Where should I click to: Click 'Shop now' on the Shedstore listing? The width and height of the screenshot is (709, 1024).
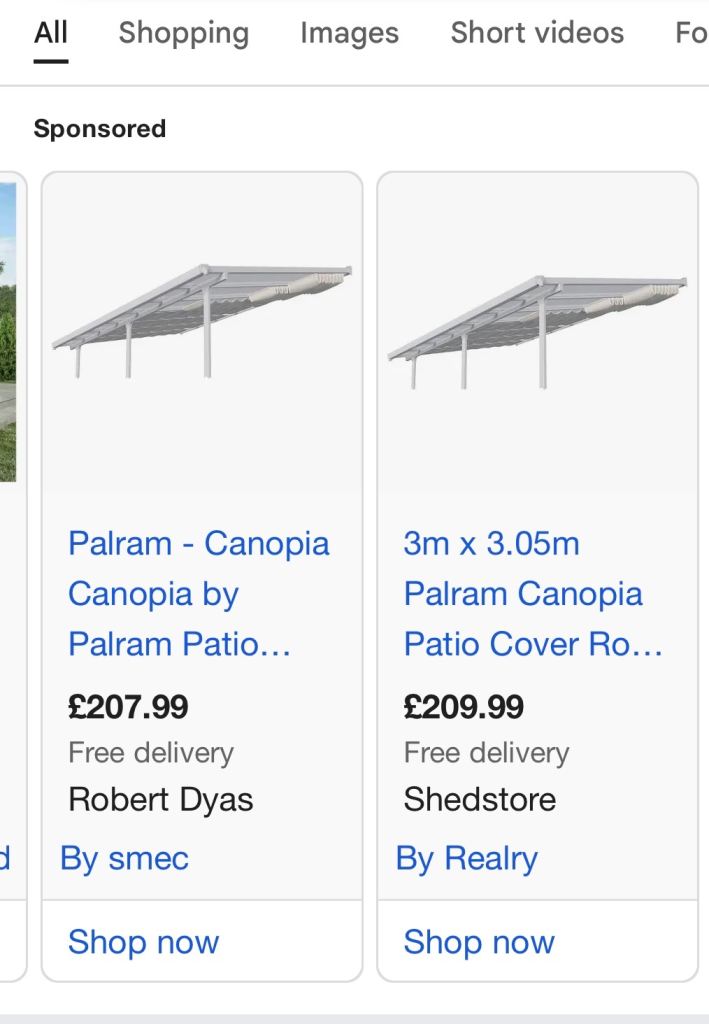(x=478, y=941)
